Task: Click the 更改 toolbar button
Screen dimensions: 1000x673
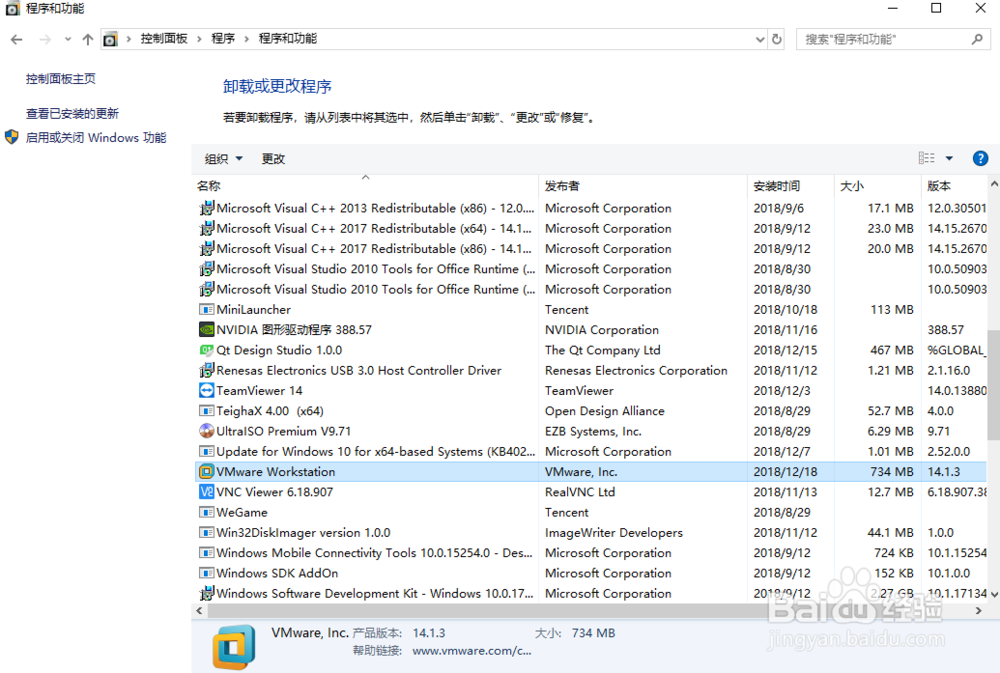Action: (273, 159)
